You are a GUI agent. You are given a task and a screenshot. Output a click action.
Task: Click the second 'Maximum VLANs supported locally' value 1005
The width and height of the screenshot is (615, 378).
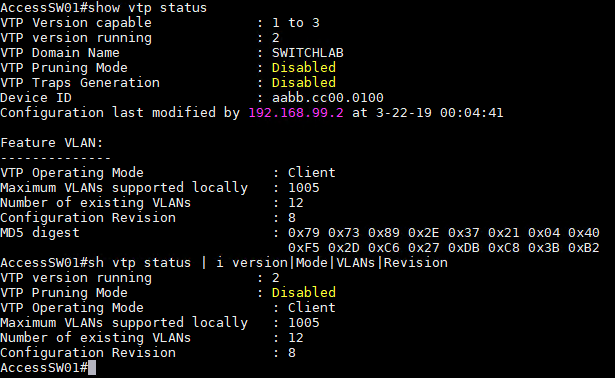[304, 323]
